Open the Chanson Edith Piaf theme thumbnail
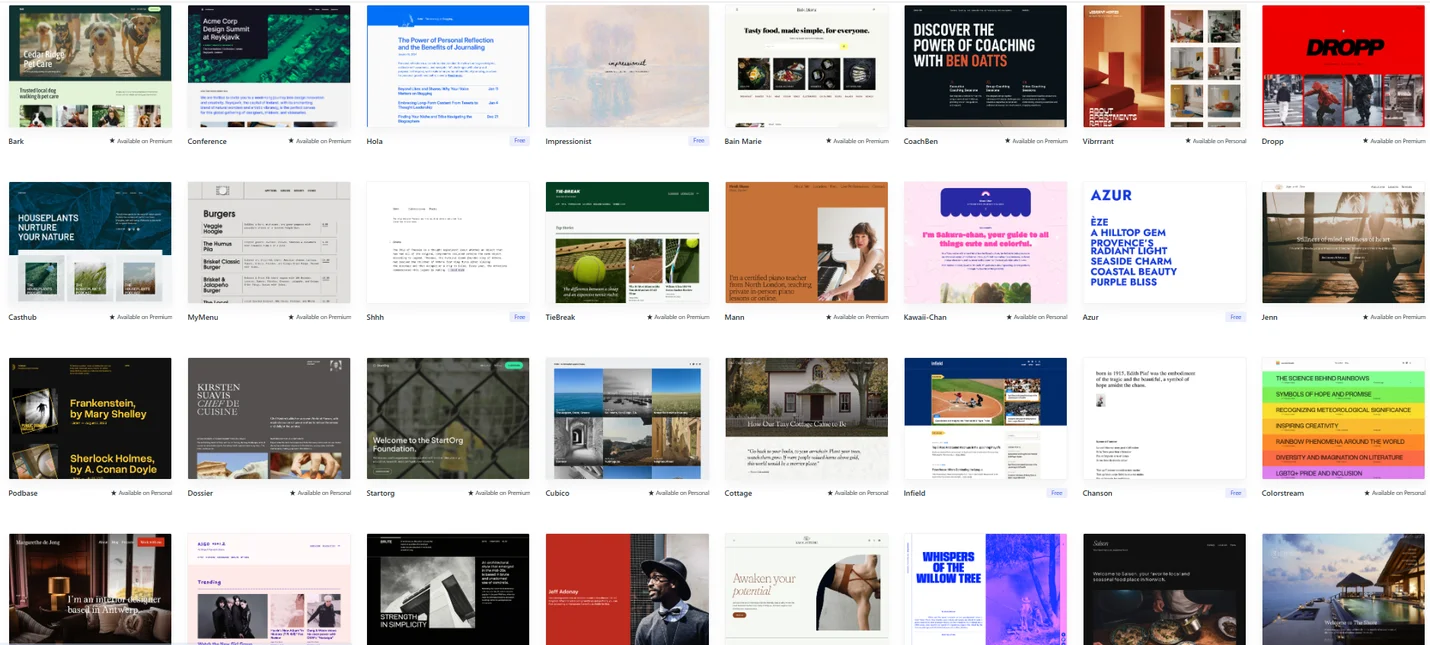 (x=1164, y=419)
